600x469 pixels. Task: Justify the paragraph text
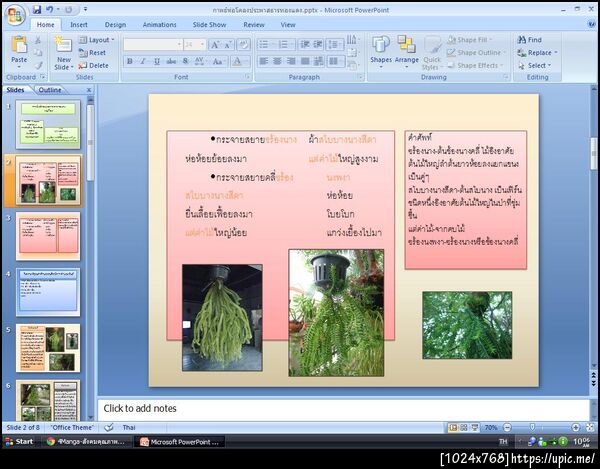[x=305, y=61]
